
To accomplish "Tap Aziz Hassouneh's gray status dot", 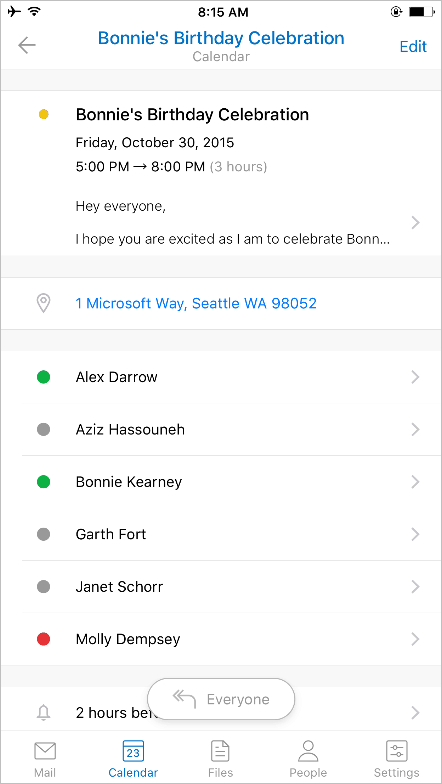I will pyautogui.click(x=44, y=430).
